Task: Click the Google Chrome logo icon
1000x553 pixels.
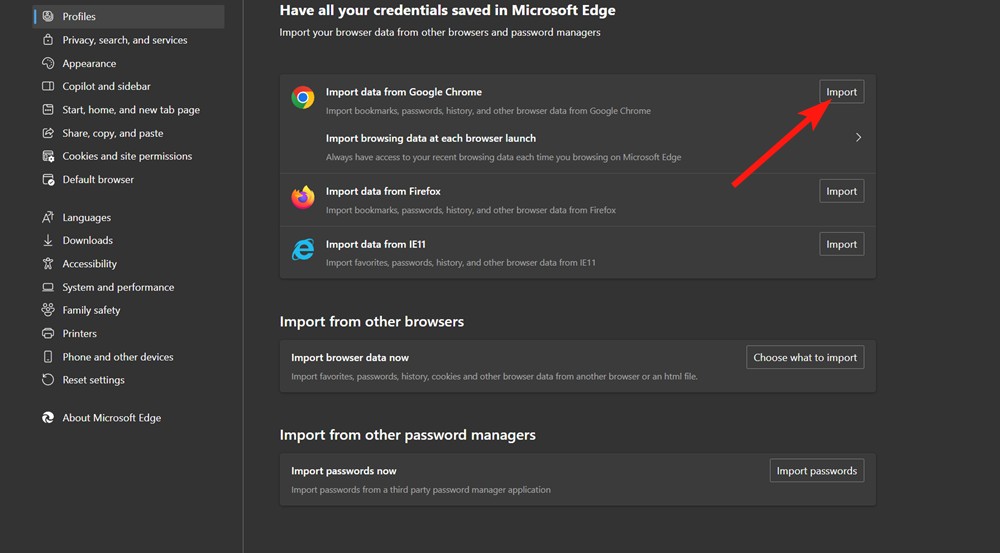Action: (303, 97)
